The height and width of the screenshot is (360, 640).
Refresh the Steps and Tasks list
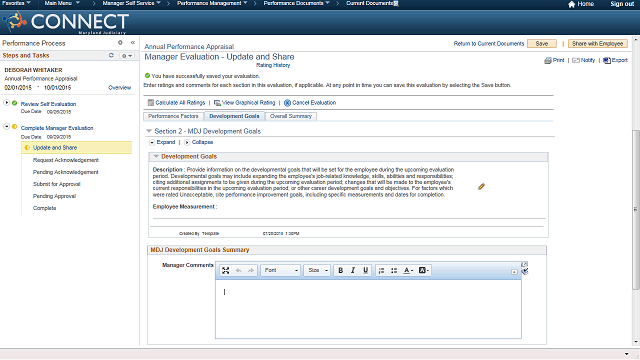tap(111, 55)
